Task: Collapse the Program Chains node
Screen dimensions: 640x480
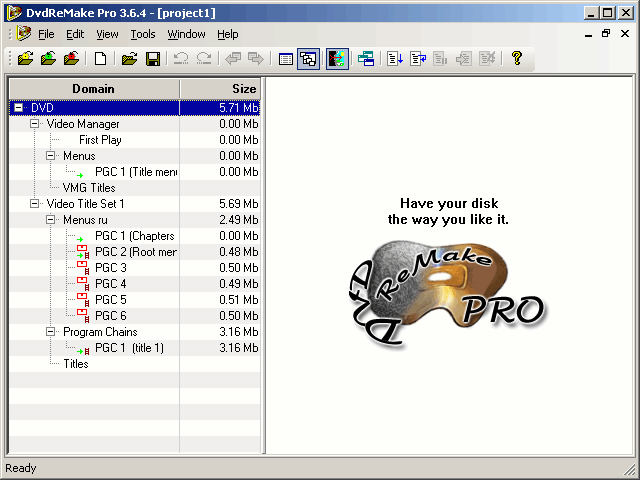Action: coord(51,331)
